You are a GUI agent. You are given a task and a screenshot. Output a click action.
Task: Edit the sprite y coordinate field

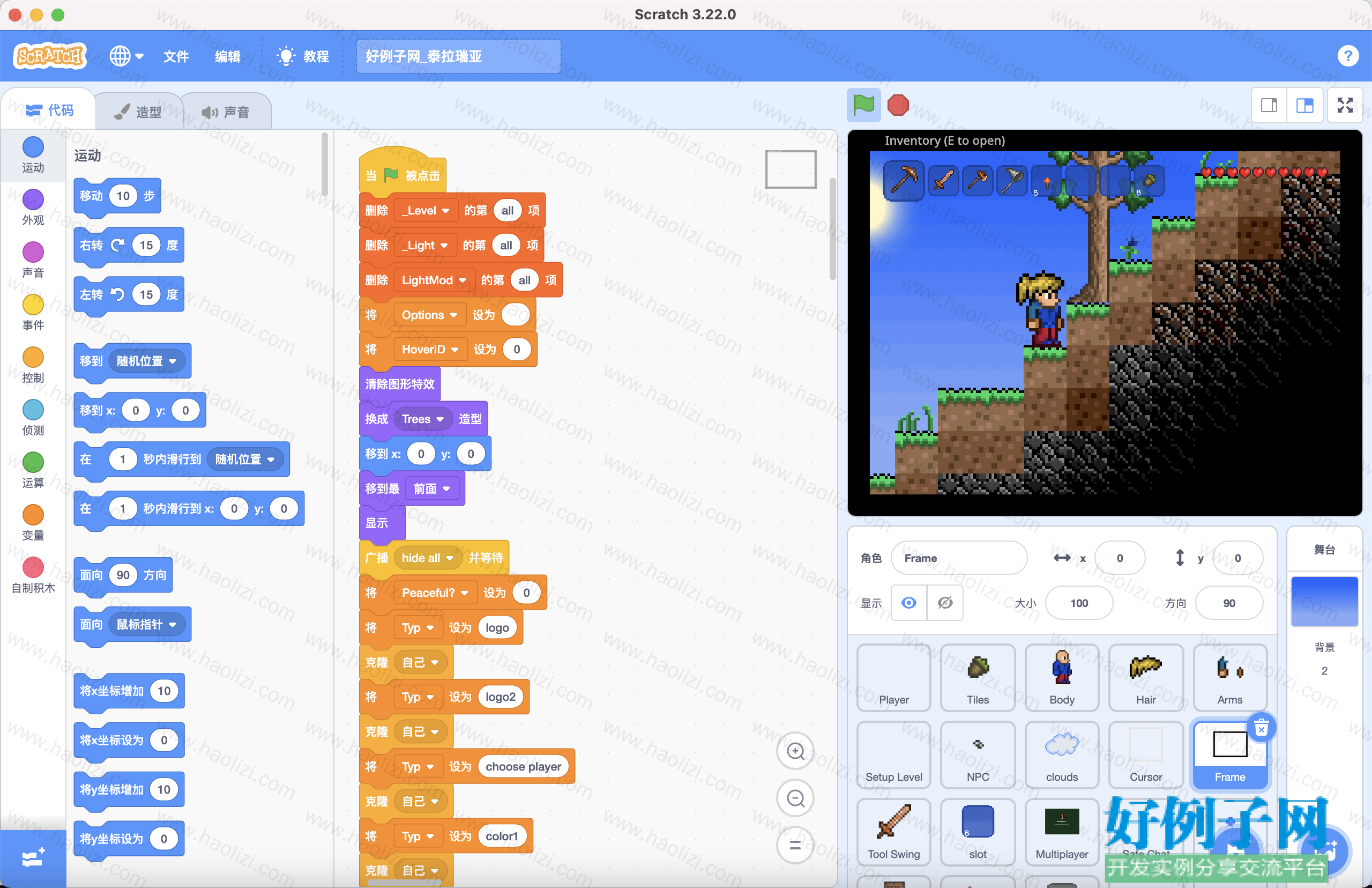coord(1237,558)
